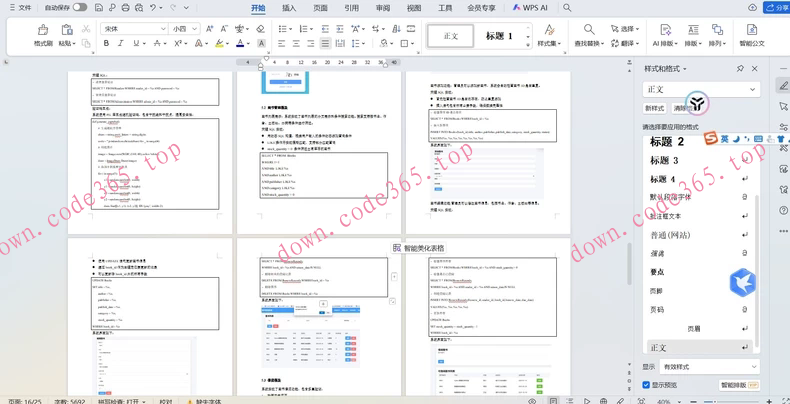Viewport: 790px width, 404px height.
Task: Click the print icon in quick toolbar
Action: pyautogui.click(x=124, y=8)
